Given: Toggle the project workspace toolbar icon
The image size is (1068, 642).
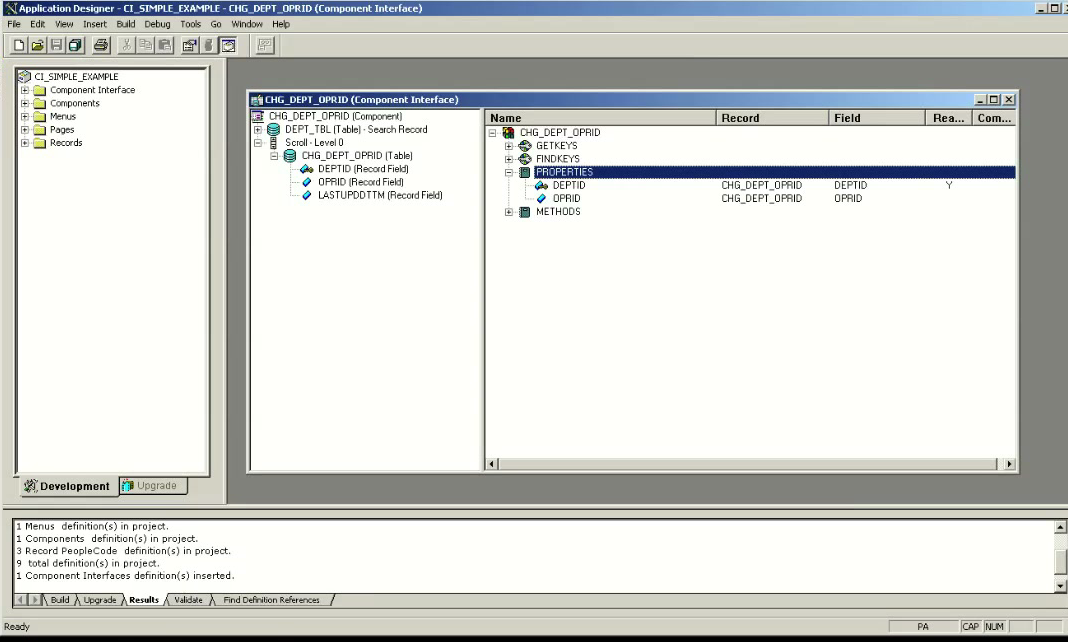Looking at the screenshot, I should pyautogui.click(x=229, y=46).
